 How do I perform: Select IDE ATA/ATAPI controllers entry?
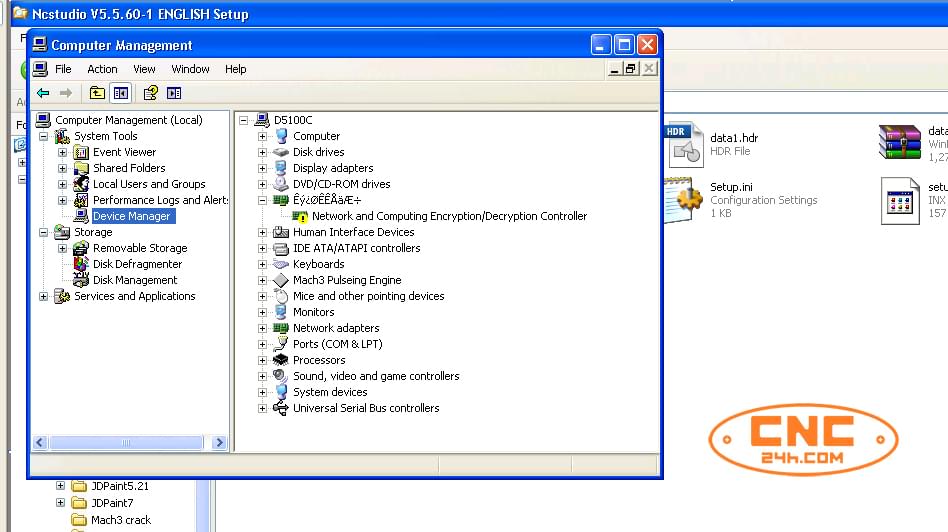[356, 248]
